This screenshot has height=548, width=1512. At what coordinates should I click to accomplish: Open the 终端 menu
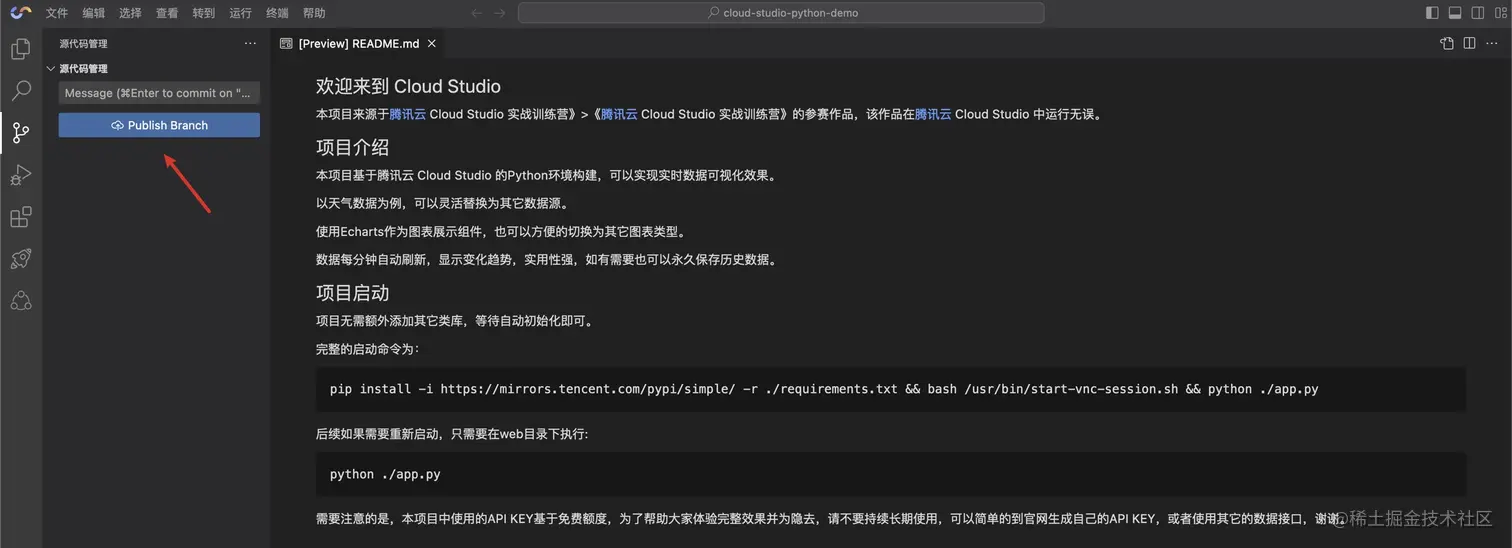[x=277, y=13]
